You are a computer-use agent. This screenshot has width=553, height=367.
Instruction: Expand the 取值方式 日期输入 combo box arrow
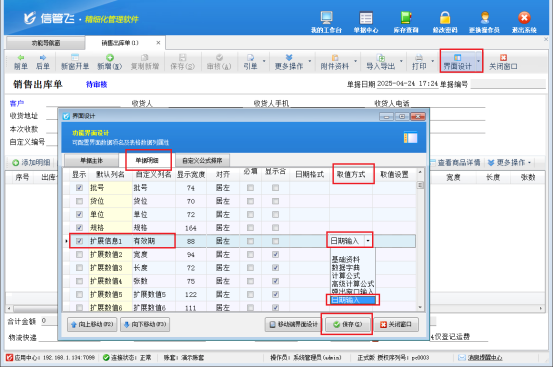pyautogui.click(x=368, y=241)
